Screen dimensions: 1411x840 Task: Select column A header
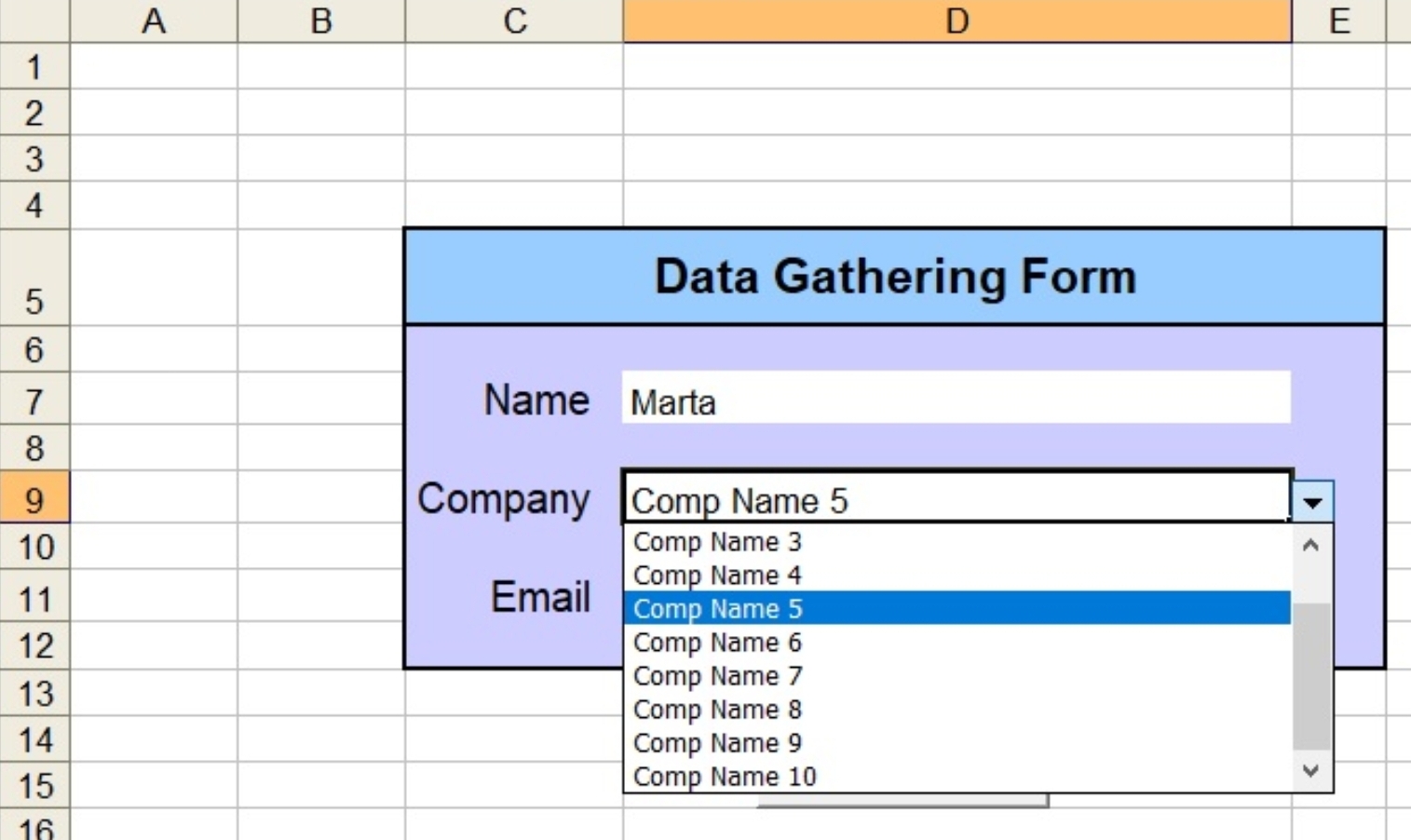tap(154, 20)
